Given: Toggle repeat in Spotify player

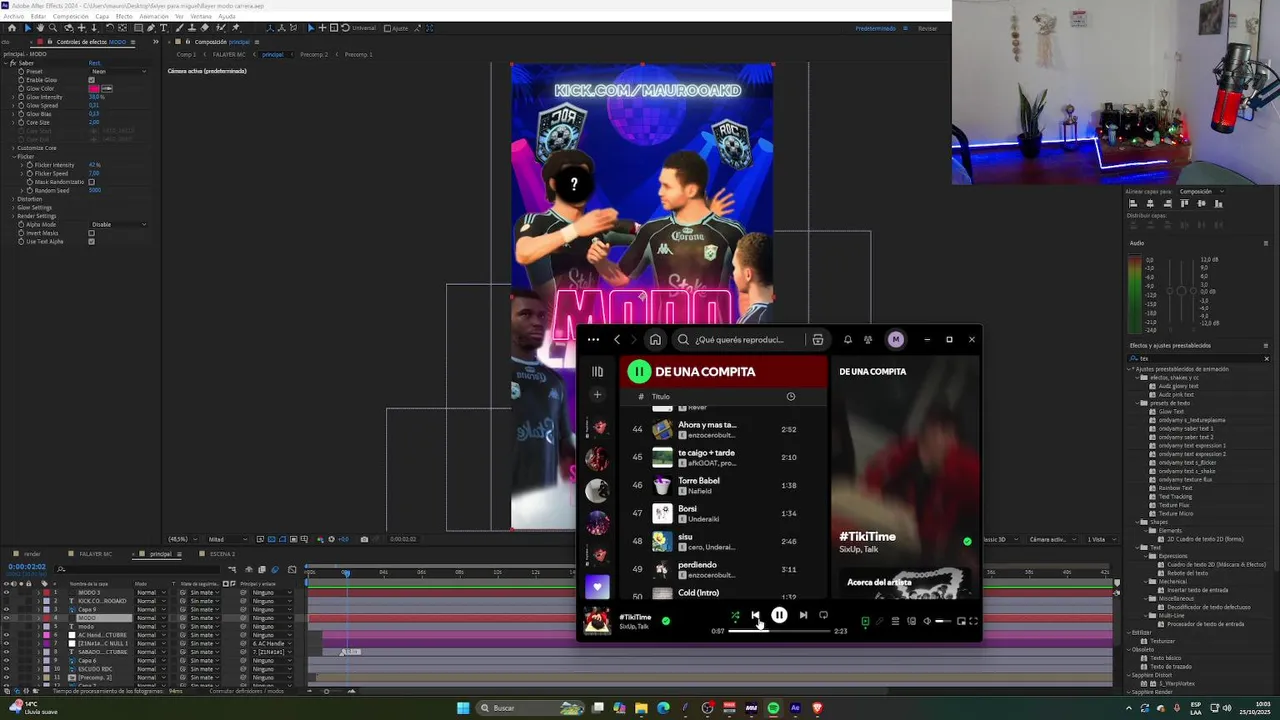Looking at the screenshot, I should (x=823, y=615).
